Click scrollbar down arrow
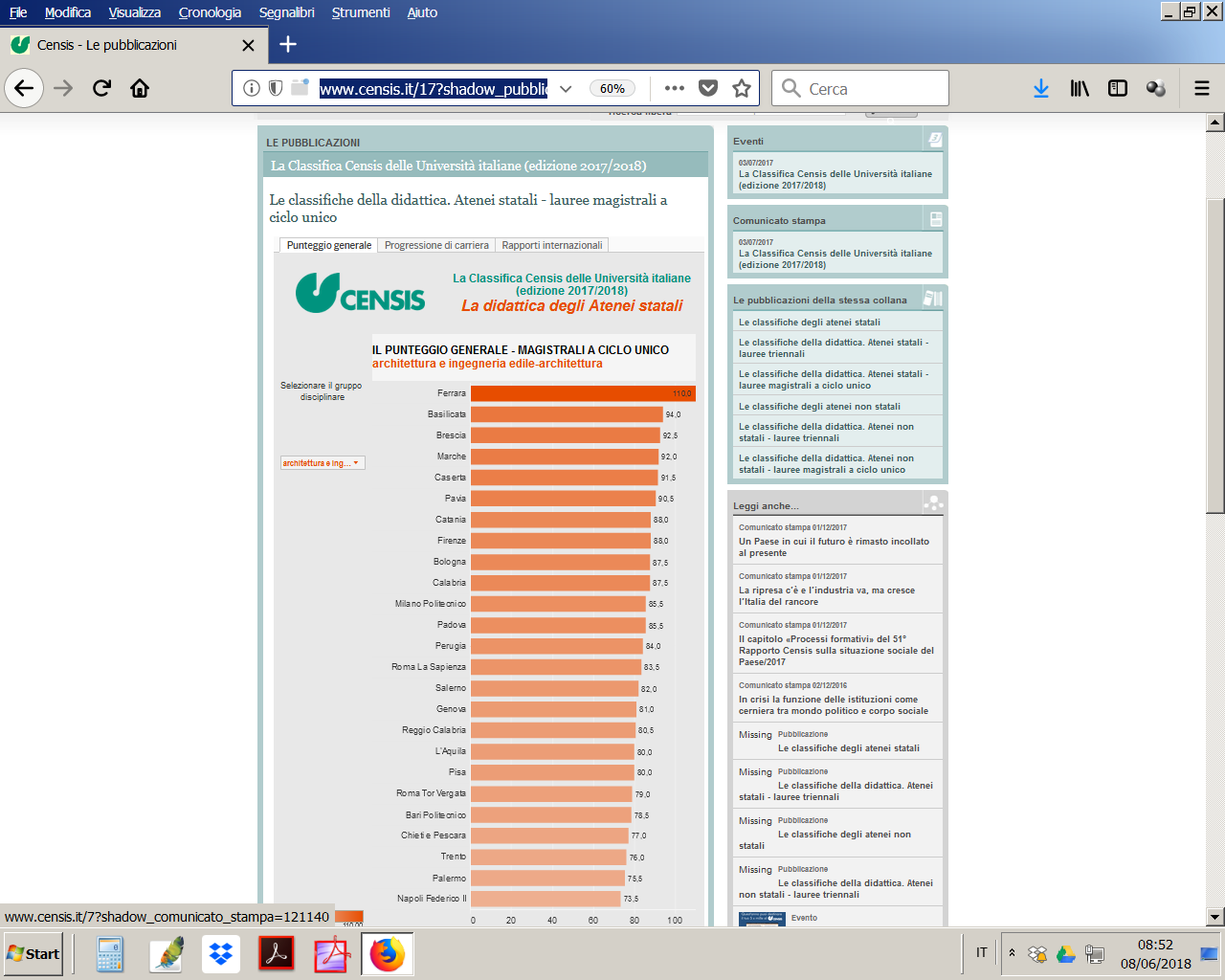 pyautogui.click(x=1215, y=917)
